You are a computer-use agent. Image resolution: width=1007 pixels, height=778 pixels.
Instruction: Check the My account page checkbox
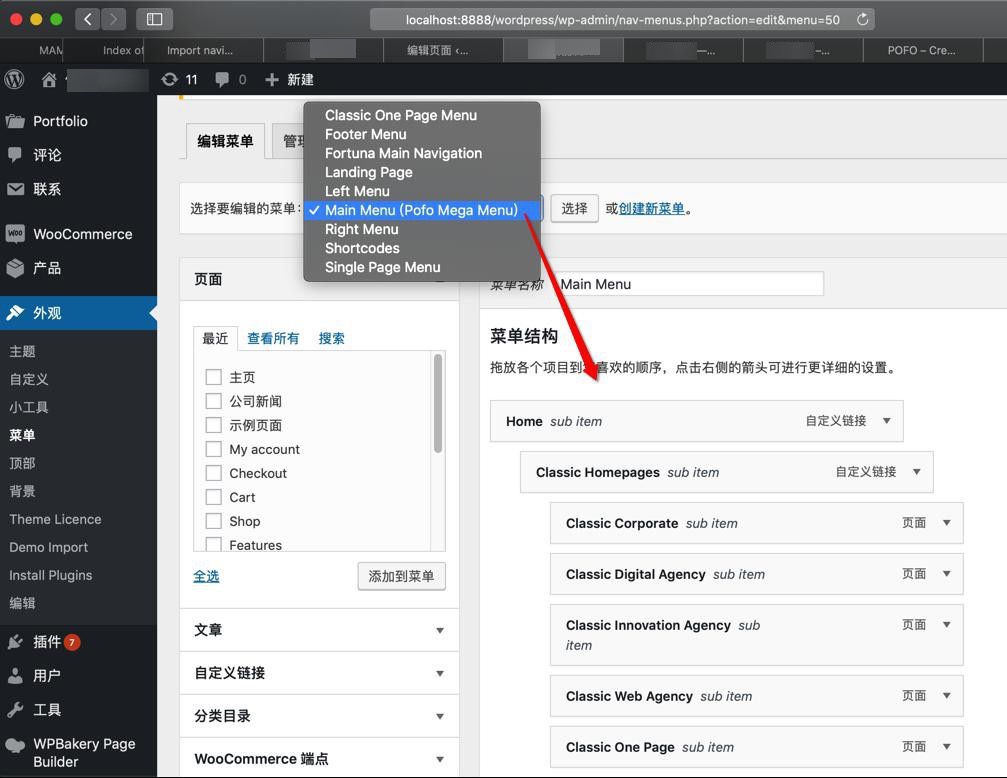213,449
